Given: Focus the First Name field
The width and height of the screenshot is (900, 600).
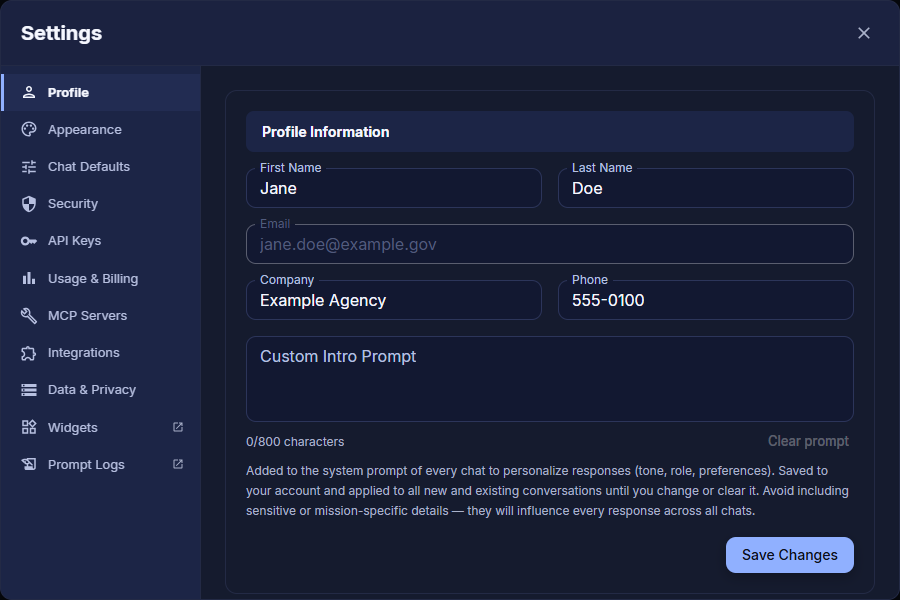Looking at the screenshot, I should (x=394, y=188).
